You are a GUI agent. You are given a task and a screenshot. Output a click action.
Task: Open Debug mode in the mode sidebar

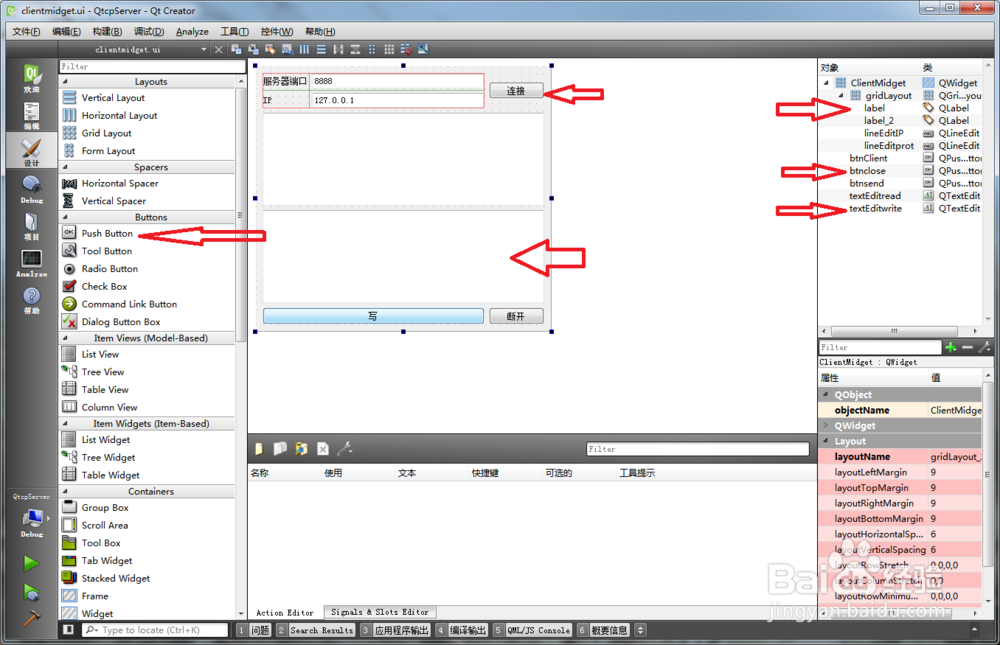pyautogui.click(x=31, y=189)
